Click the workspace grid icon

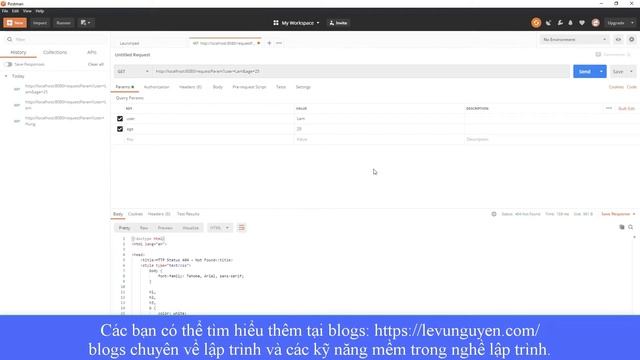click(x=276, y=23)
